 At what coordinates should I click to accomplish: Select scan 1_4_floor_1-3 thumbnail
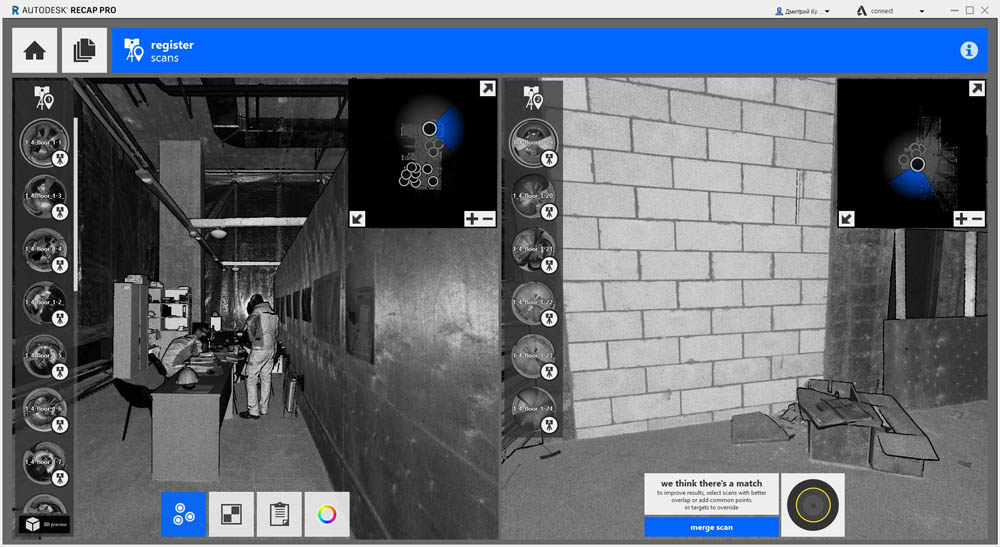[43, 196]
